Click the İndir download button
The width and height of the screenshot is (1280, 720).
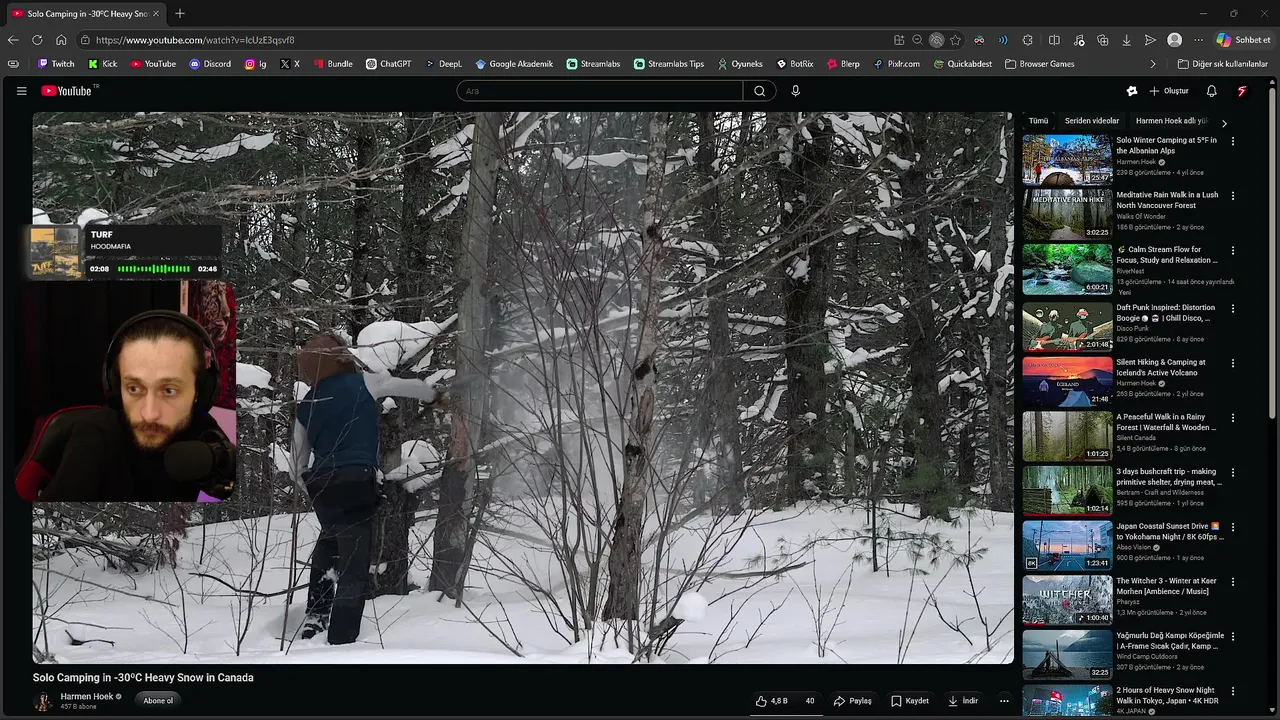[963, 701]
